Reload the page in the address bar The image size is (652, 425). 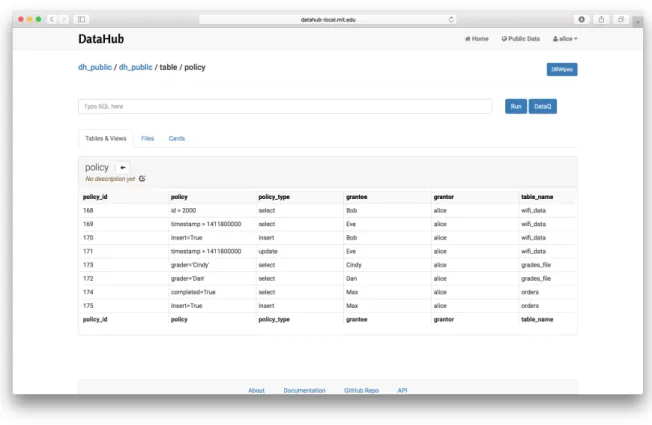451,20
